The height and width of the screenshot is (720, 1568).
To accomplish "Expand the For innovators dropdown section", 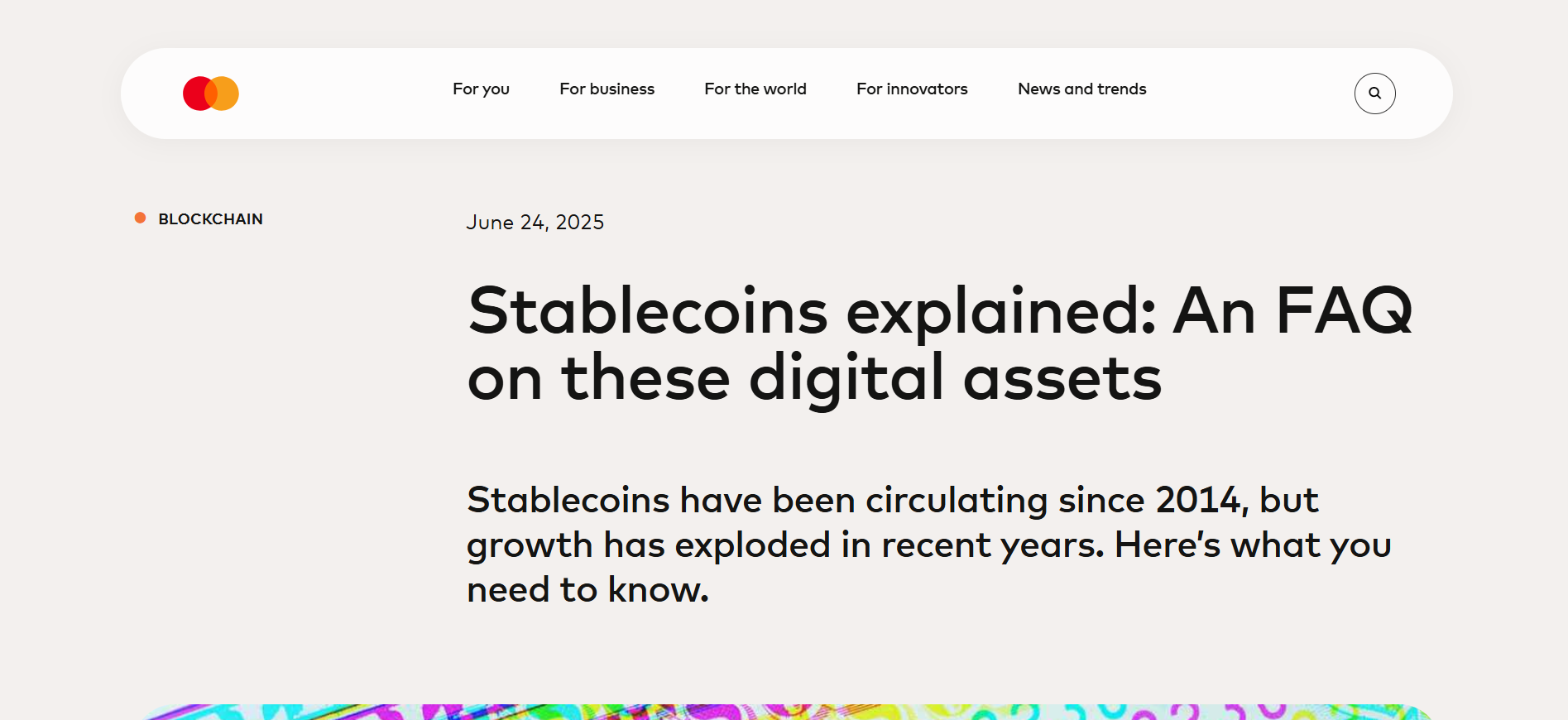I will (x=912, y=89).
